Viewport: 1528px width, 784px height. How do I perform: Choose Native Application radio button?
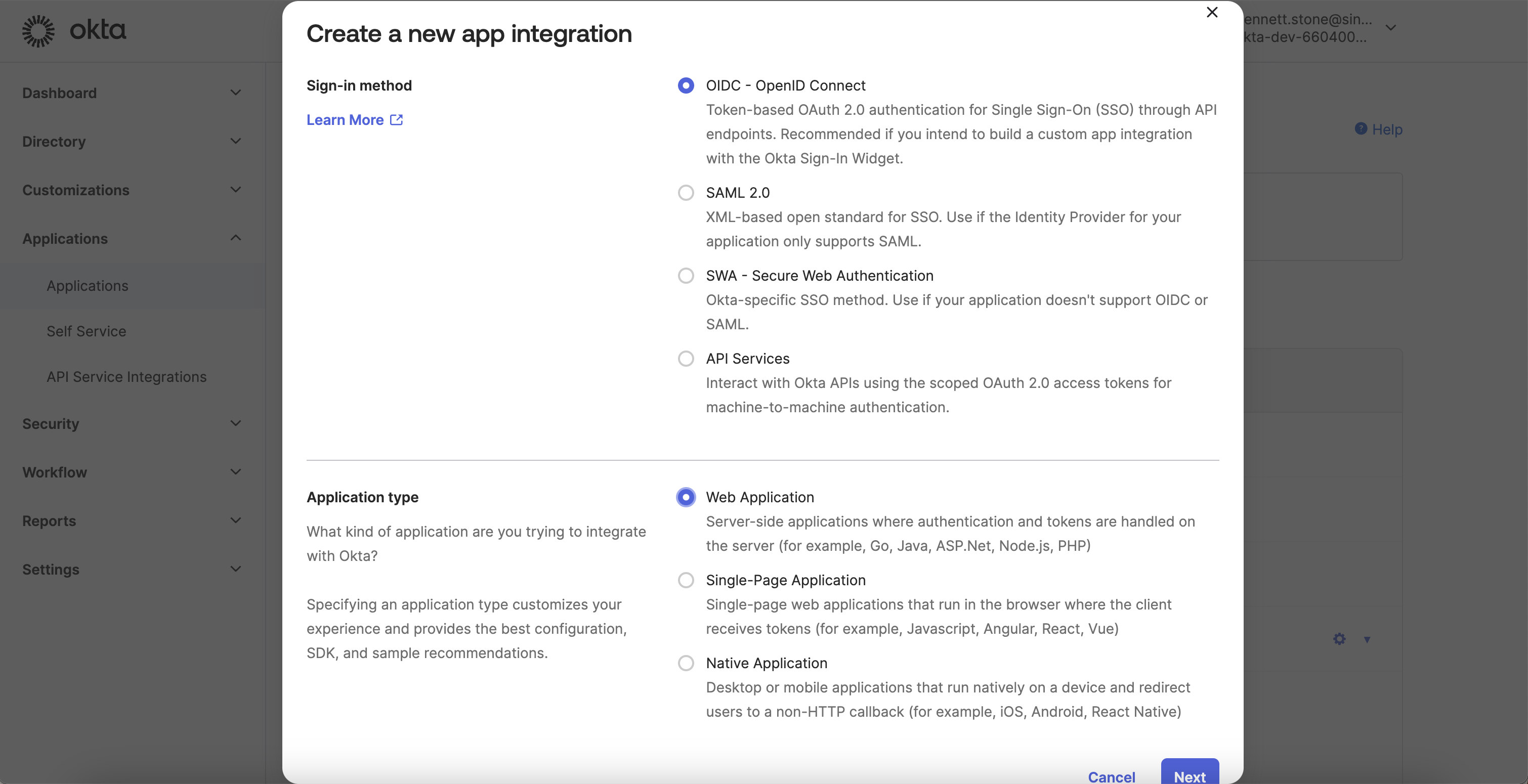(x=686, y=663)
